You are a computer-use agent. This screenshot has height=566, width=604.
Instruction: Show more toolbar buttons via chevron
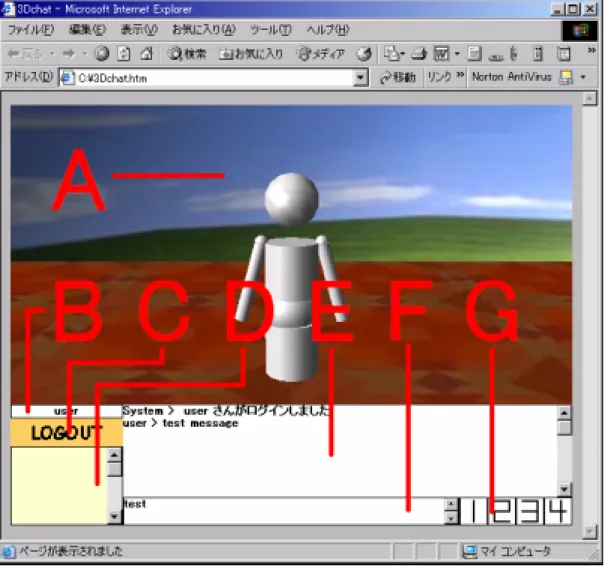pyautogui.click(x=591, y=50)
